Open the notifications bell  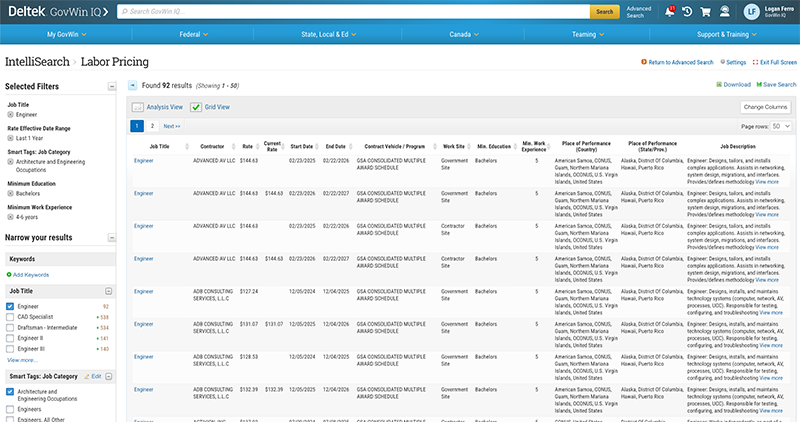(671, 12)
